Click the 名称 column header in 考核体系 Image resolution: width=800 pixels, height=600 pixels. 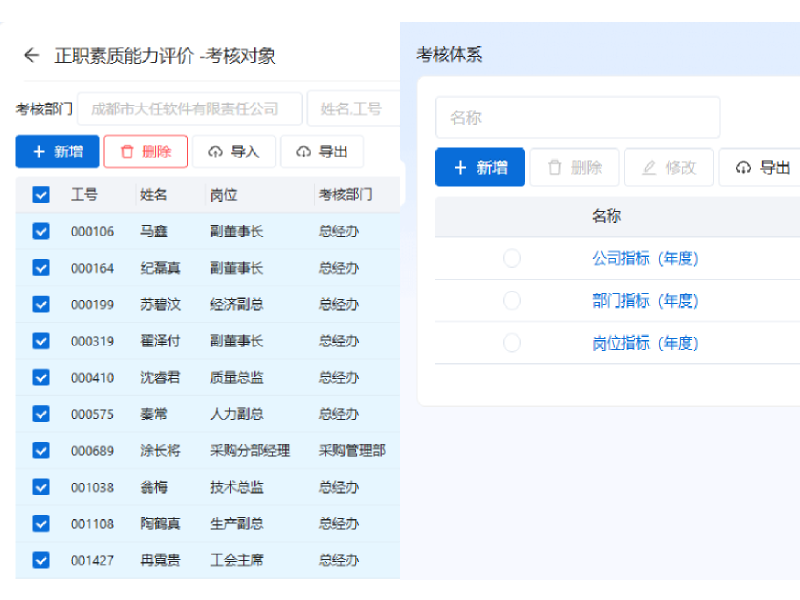[x=606, y=216]
